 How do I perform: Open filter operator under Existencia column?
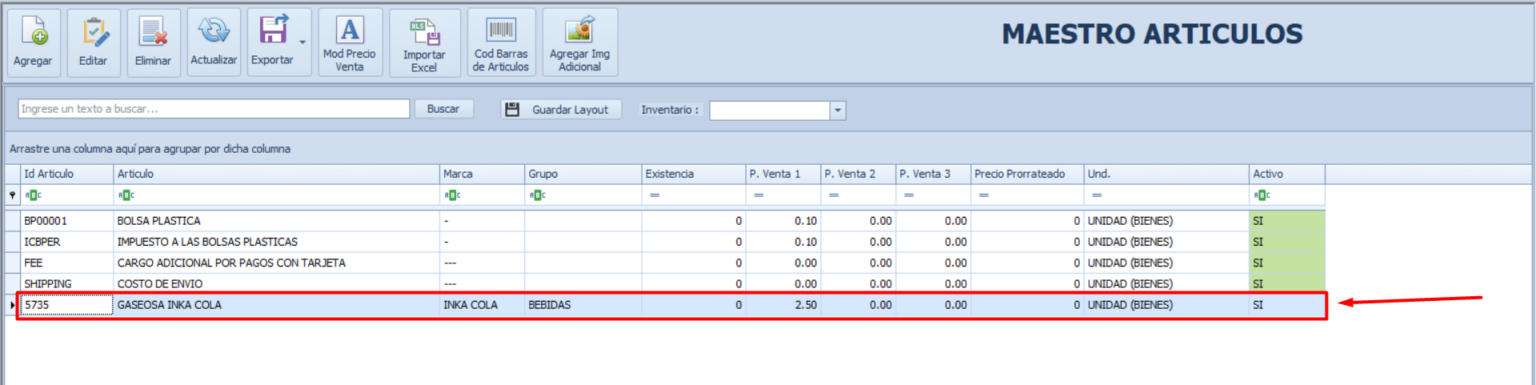654,195
